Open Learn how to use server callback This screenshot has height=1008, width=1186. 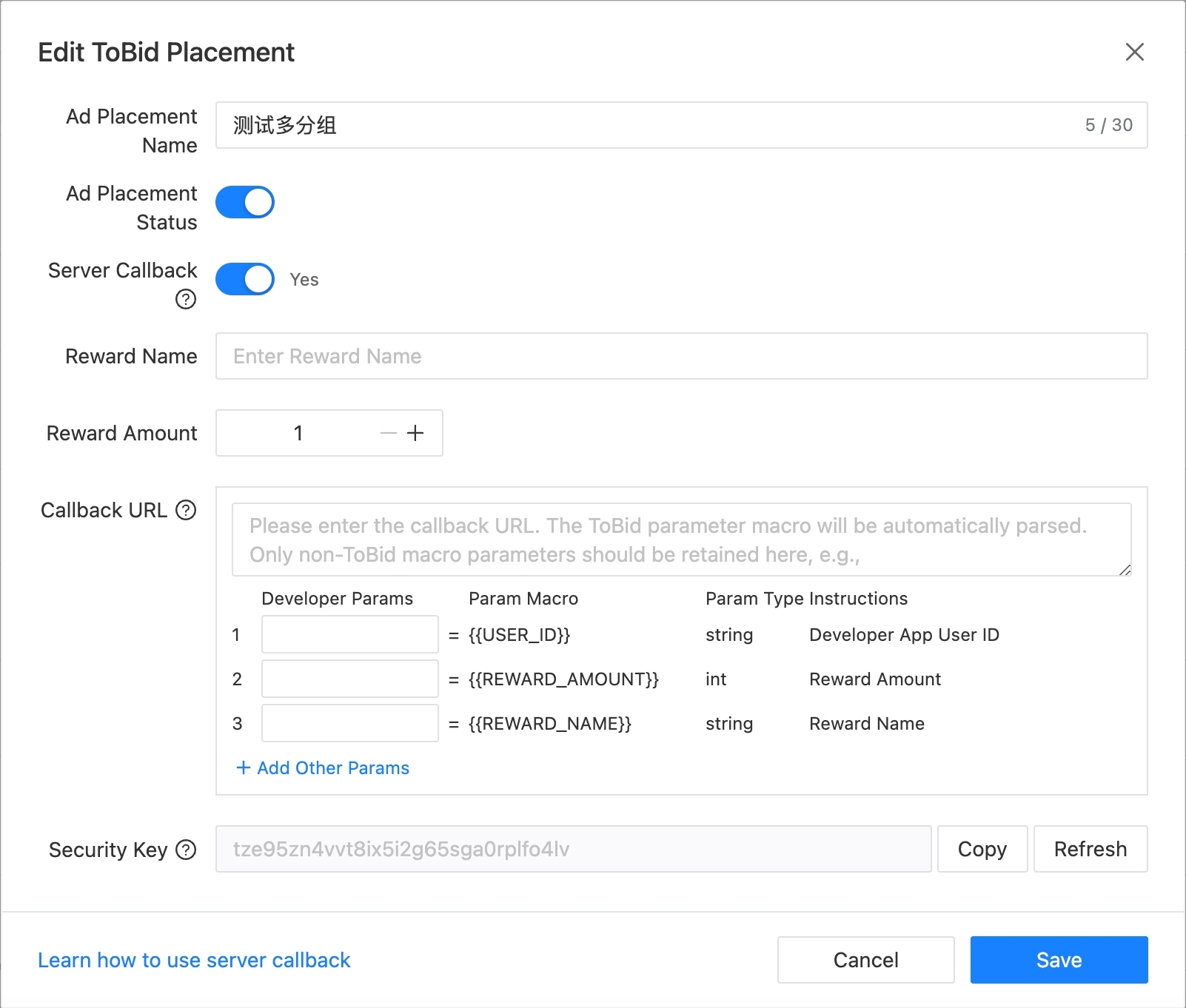[194, 960]
